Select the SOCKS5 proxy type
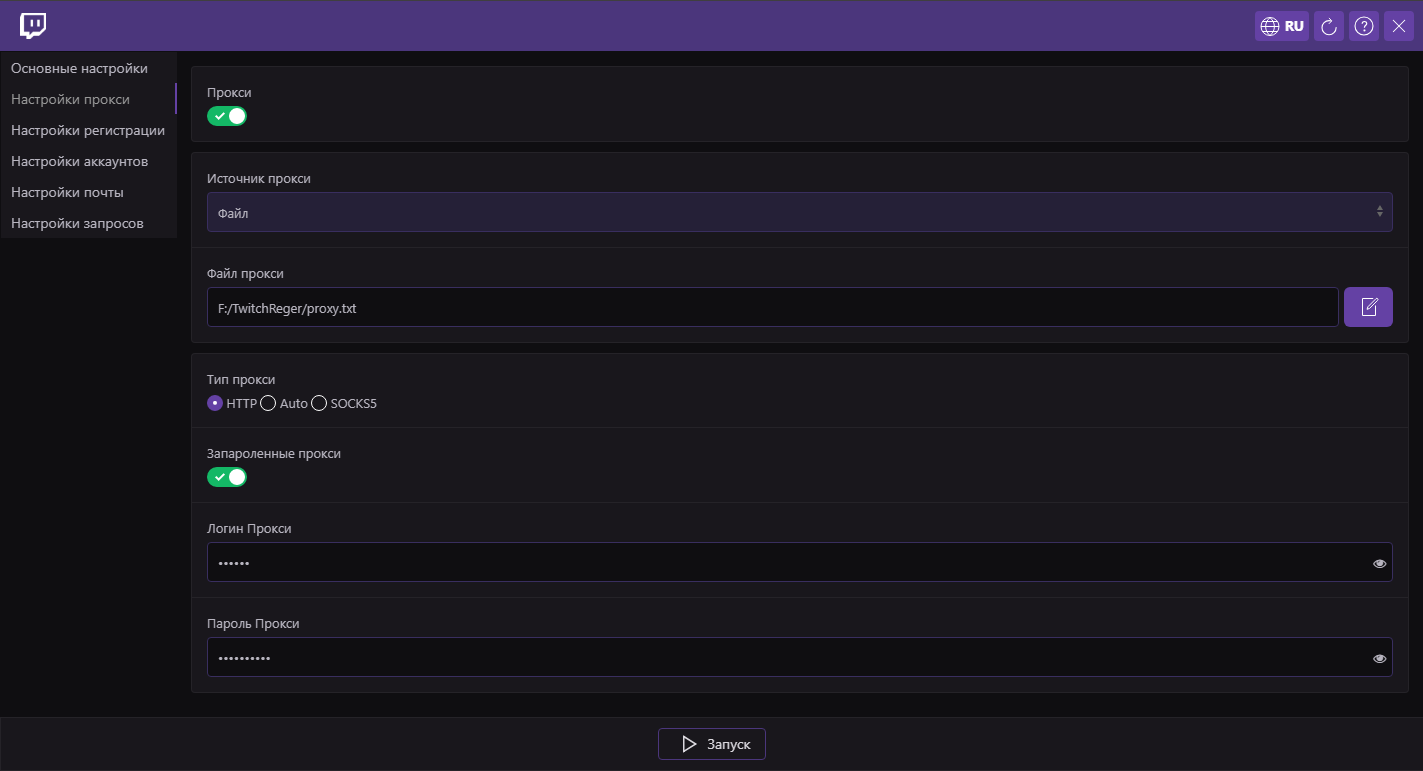The height and width of the screenshot is (771, 1423). (x=319, y=404)
